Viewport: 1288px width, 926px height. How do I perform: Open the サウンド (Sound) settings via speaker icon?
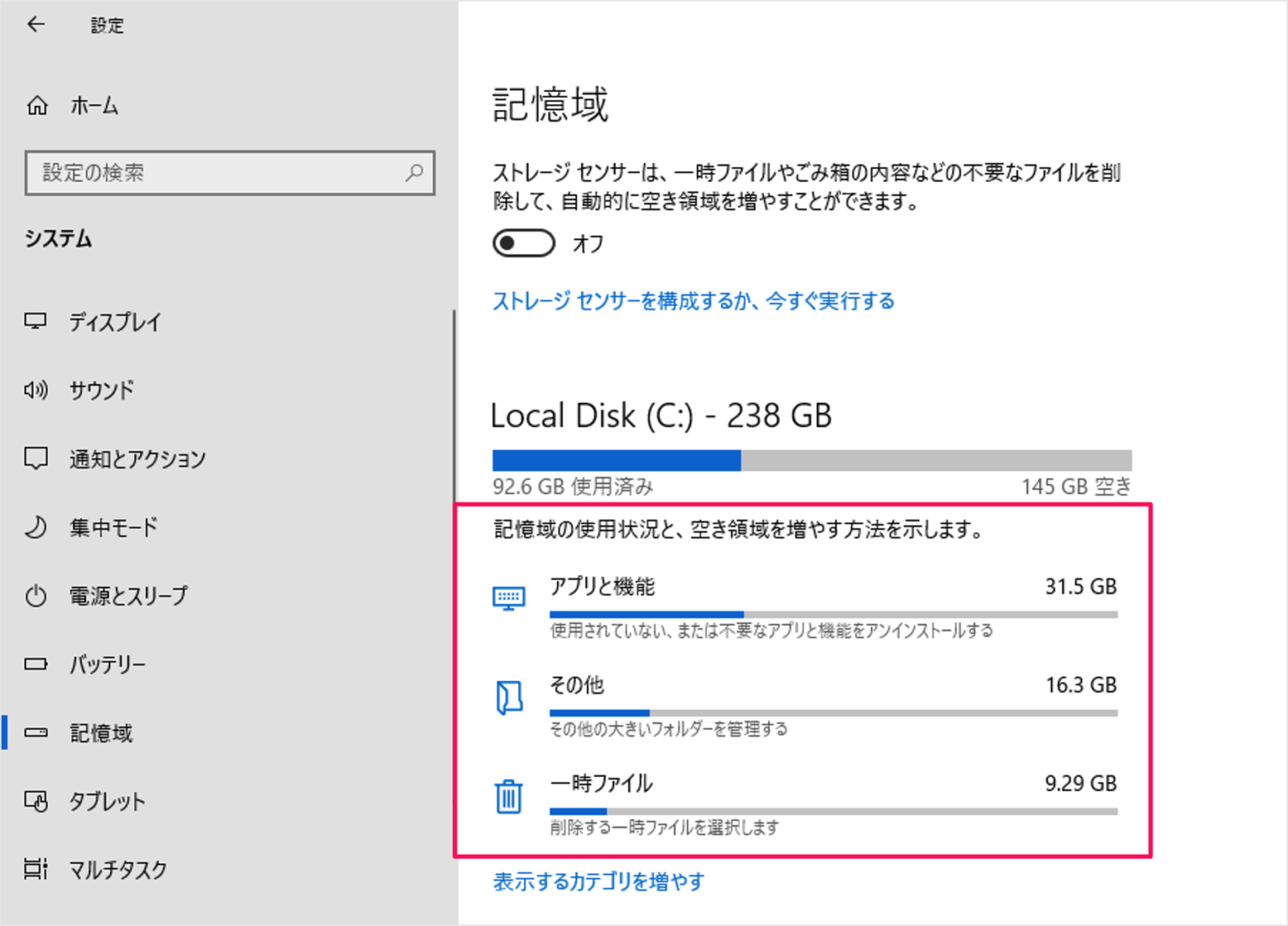(x=35, y=389)
